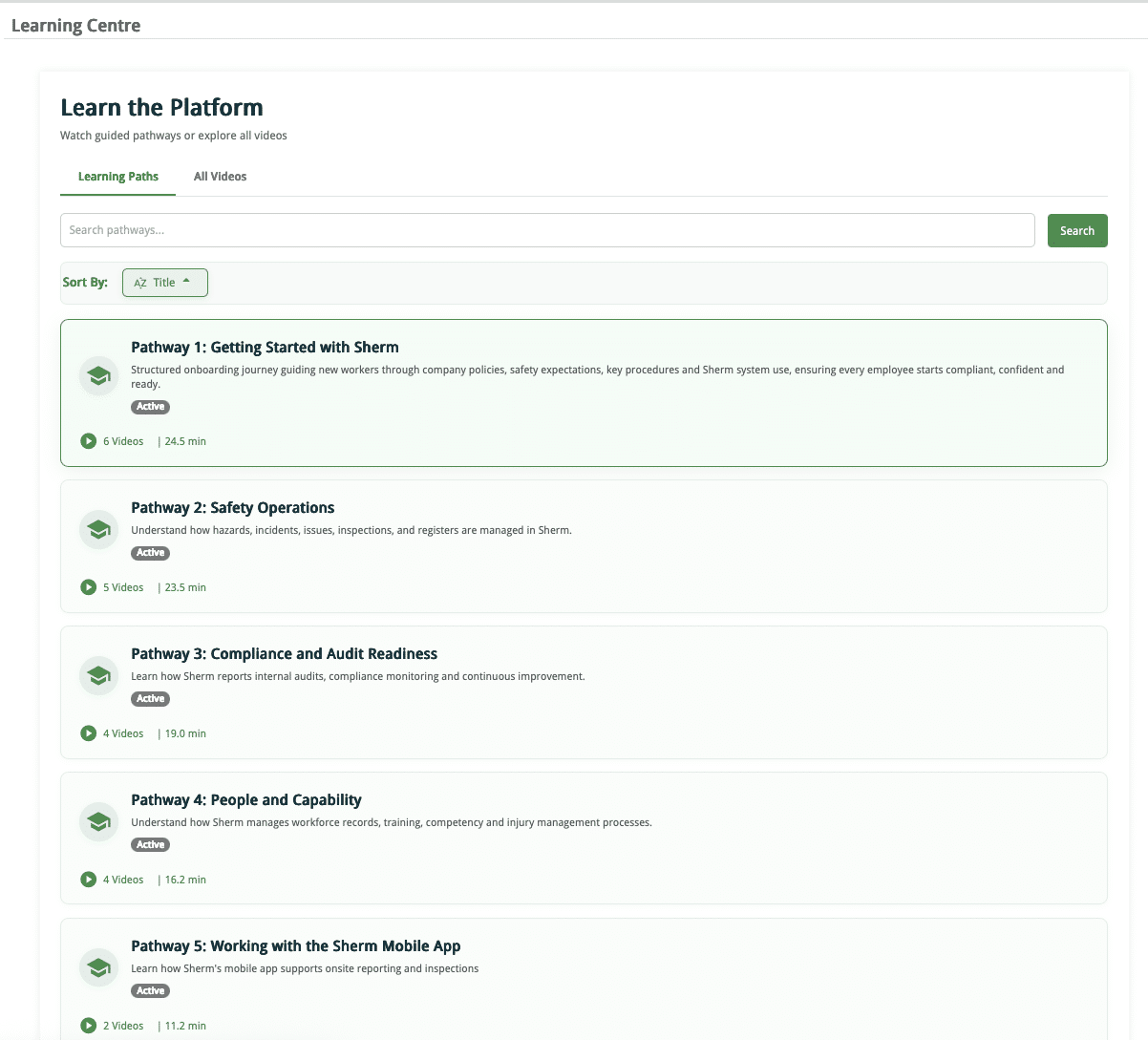
Task: Click the 5 Videos count text
Action: [123, 587]
